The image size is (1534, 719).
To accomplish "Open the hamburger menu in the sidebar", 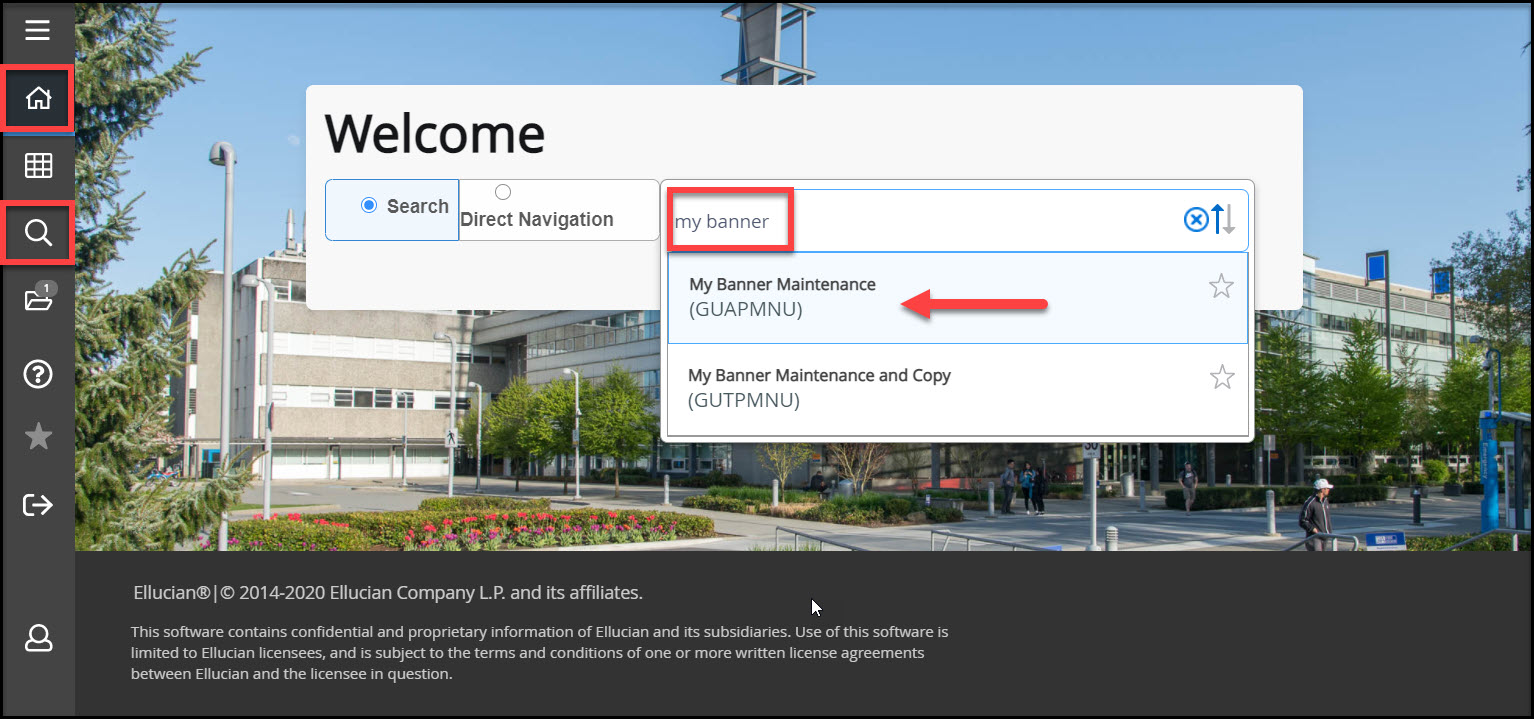I will coord(38,30).
